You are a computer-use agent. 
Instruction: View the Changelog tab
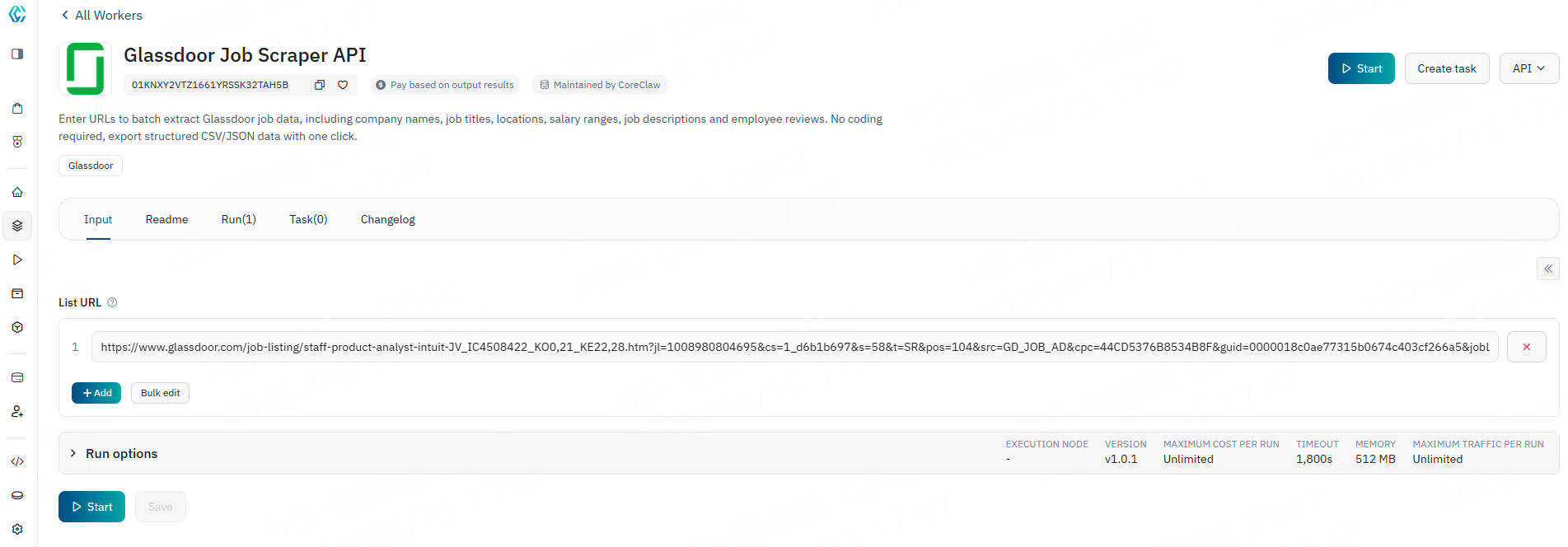(x=387, y=219)
